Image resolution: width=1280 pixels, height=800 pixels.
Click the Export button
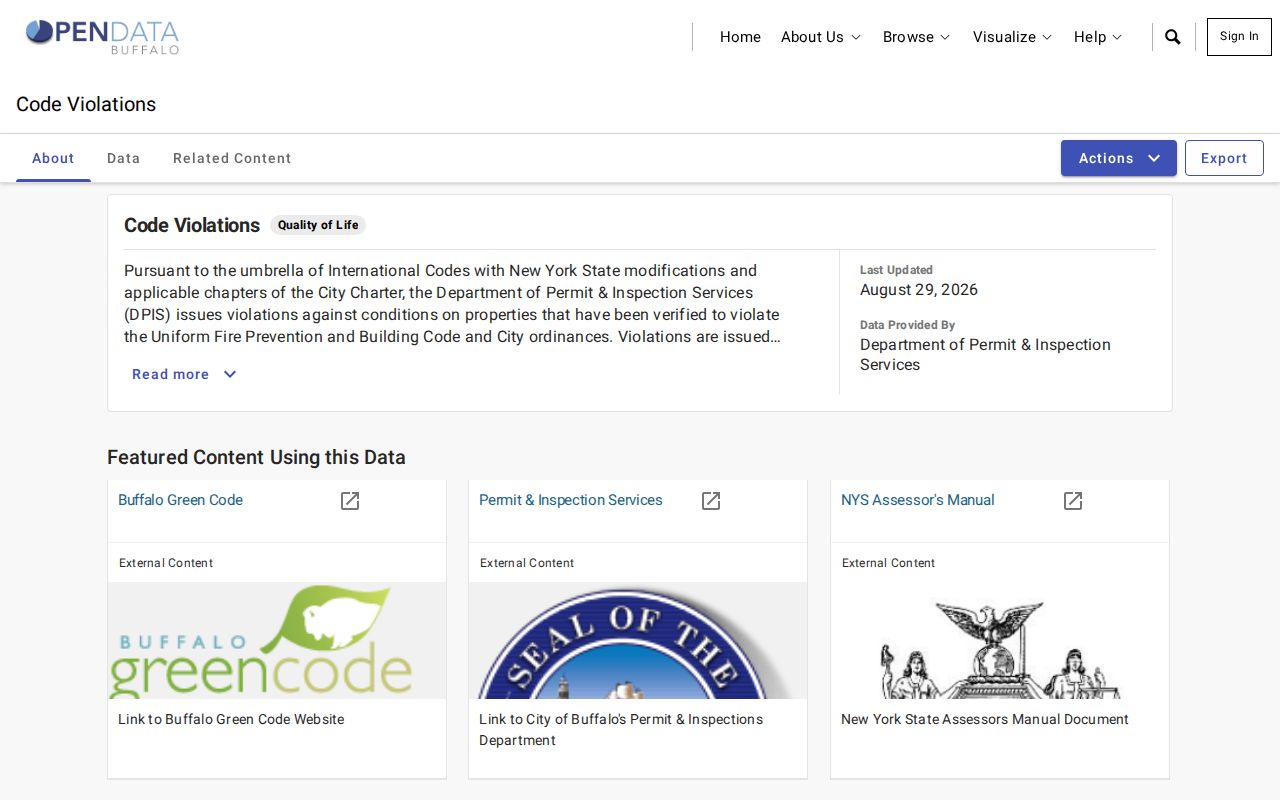(x=1224, y=158)
